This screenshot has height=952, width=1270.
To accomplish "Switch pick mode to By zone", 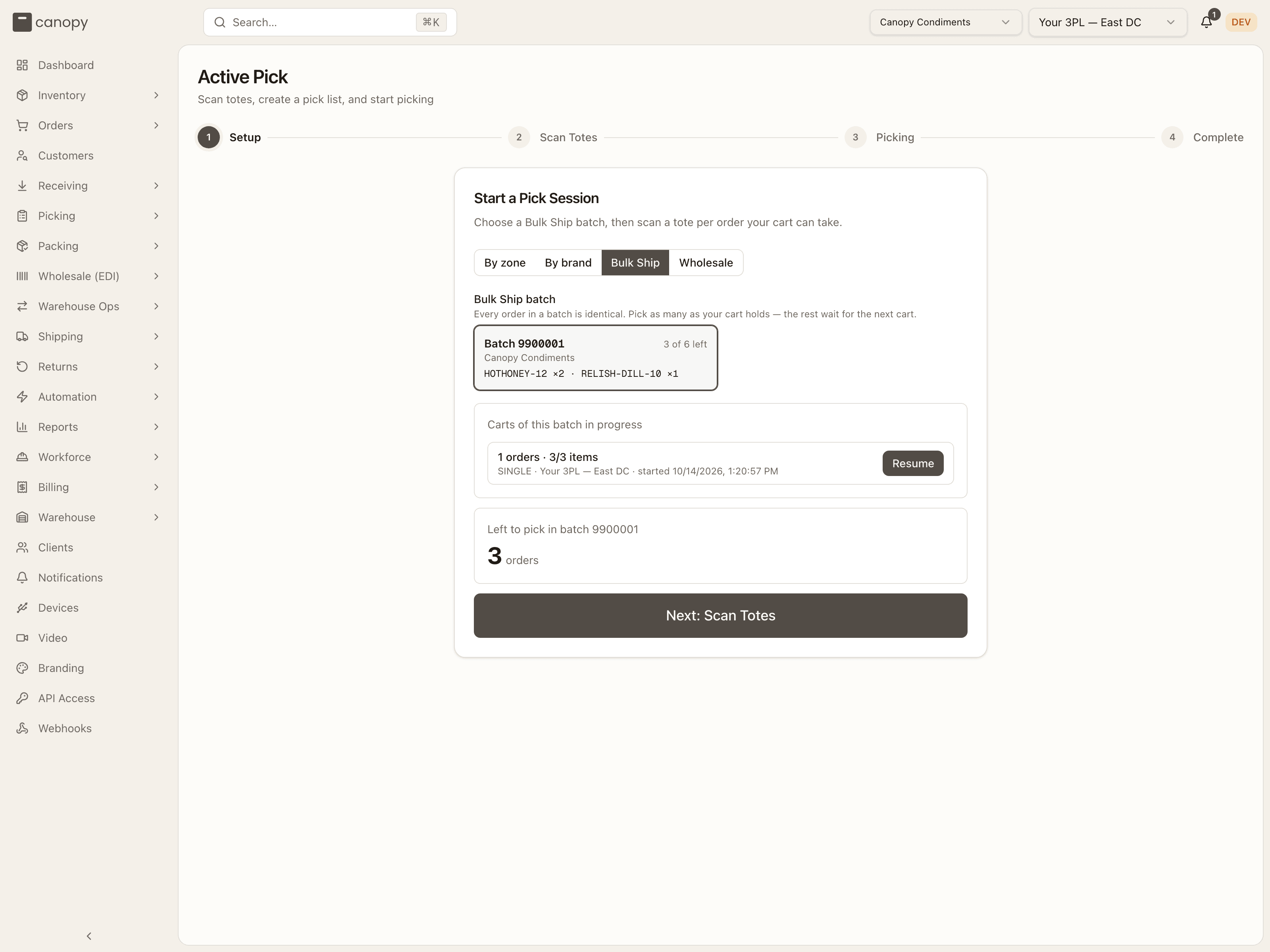I will tap(505, 263).
